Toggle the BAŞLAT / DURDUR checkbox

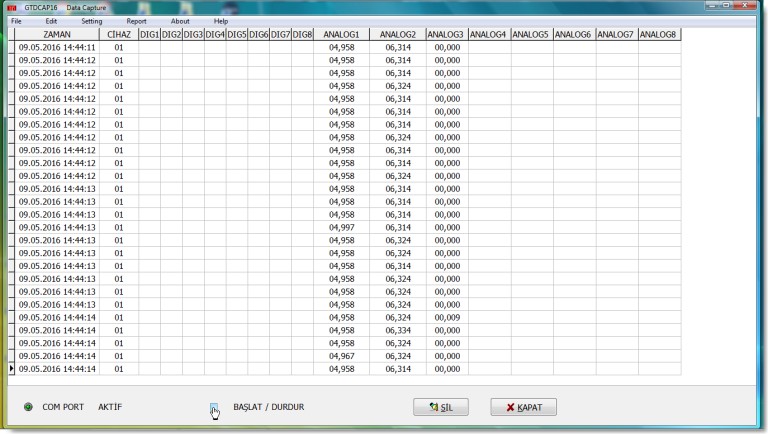[214, 407]
